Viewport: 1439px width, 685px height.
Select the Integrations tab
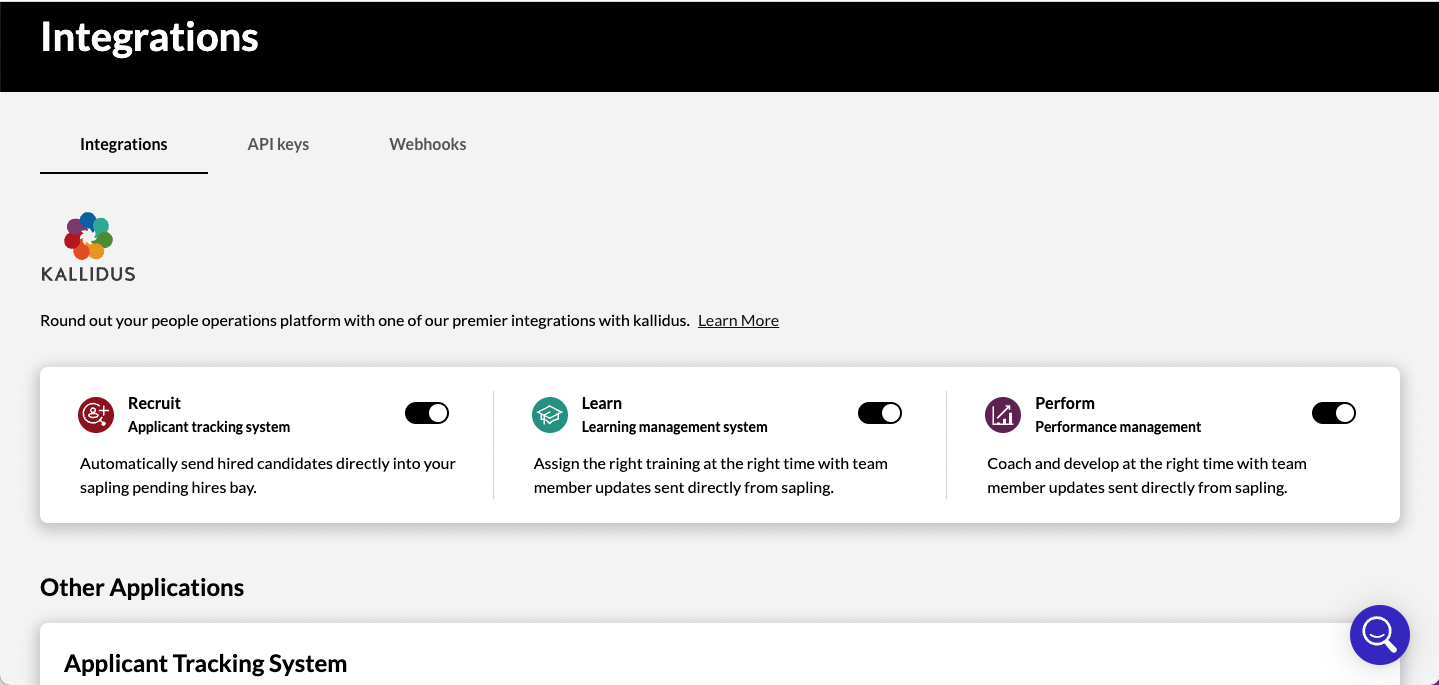(x=124, y=144)
